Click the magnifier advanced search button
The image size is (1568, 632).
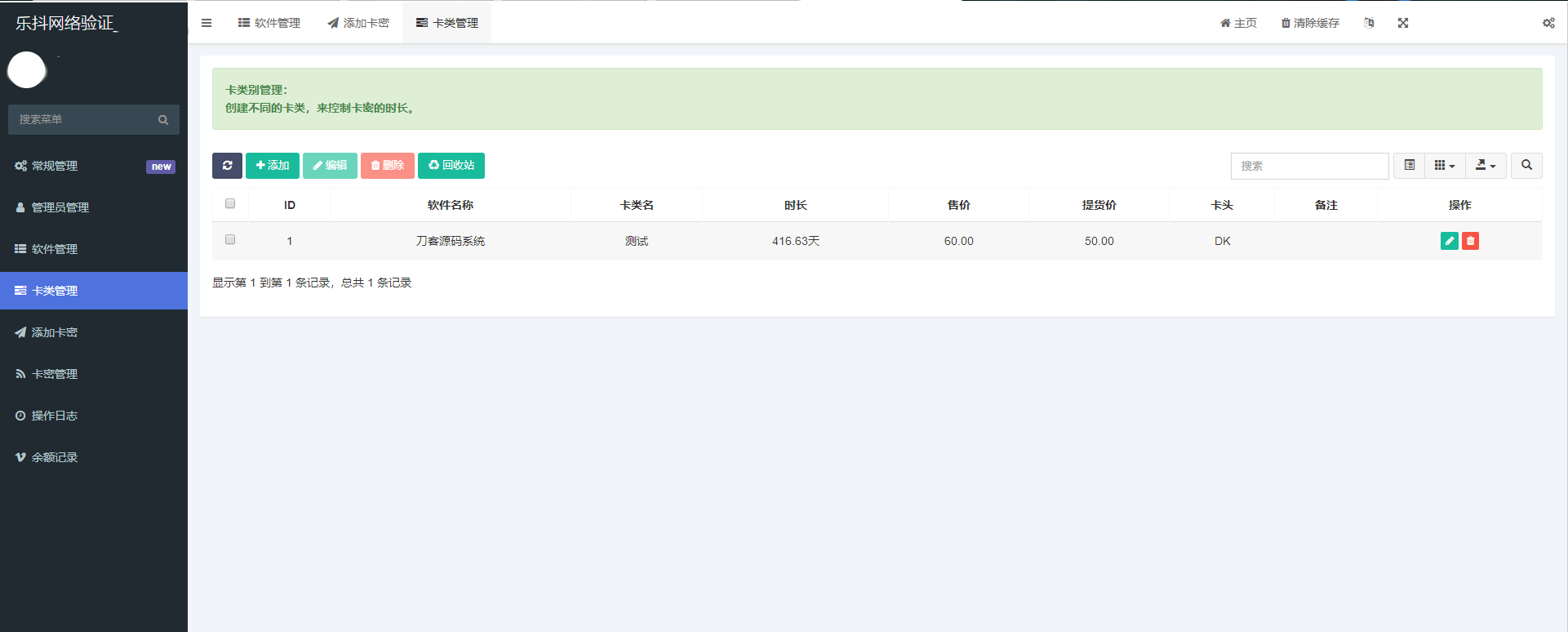click(x=1526, y=166)
